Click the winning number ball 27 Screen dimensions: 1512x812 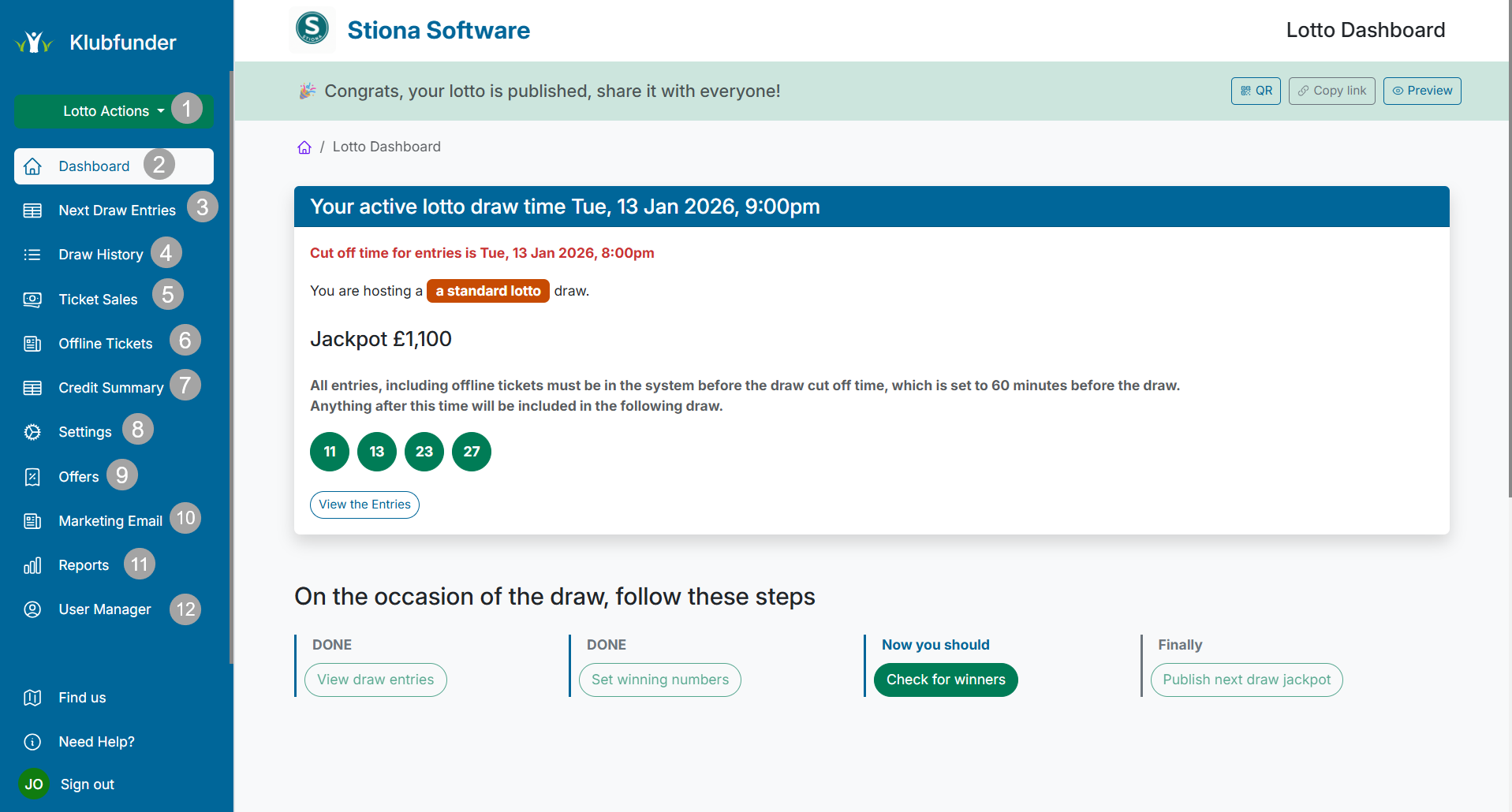pos(471,452)
